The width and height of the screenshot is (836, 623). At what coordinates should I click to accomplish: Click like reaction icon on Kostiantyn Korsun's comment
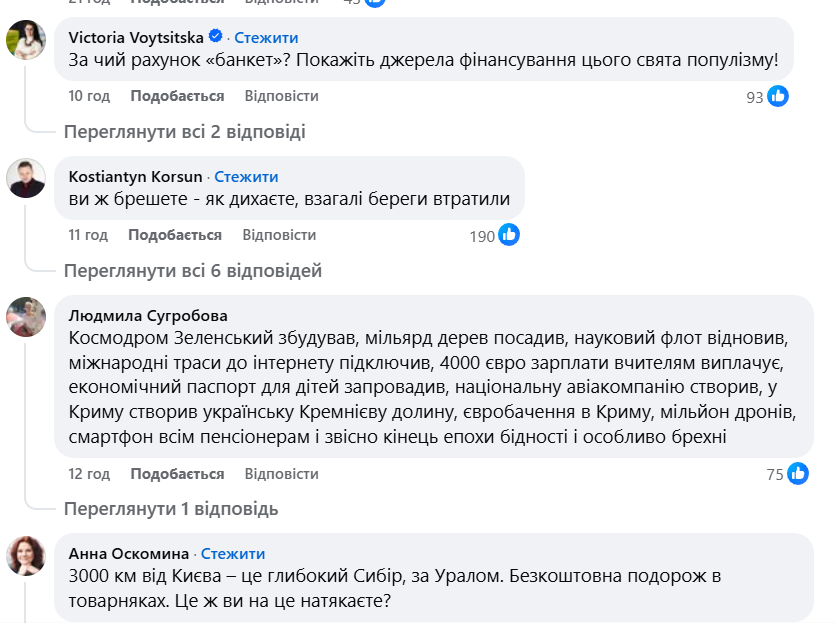pyautogui.click(x=509, y=236)
